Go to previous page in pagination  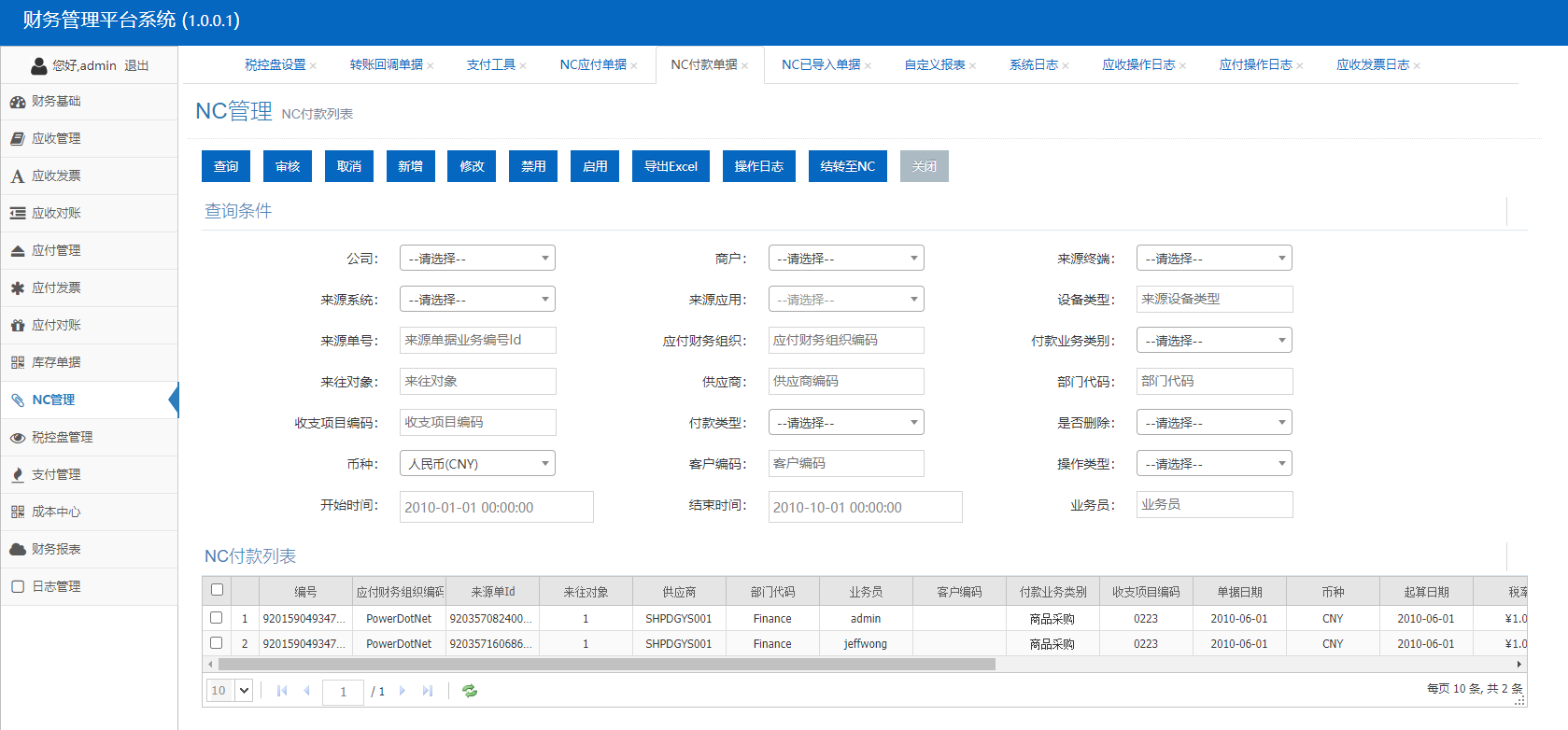tap(306, 691)
